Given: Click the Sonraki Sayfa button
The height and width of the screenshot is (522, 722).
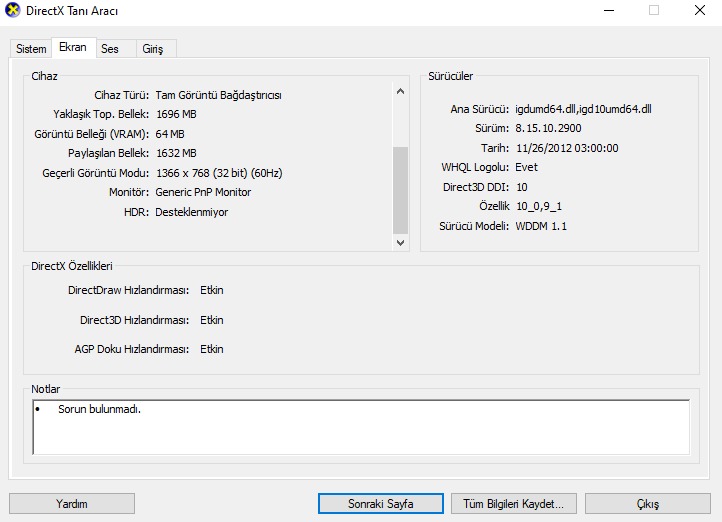Looking at the screenshot, I should click(381, 504).
